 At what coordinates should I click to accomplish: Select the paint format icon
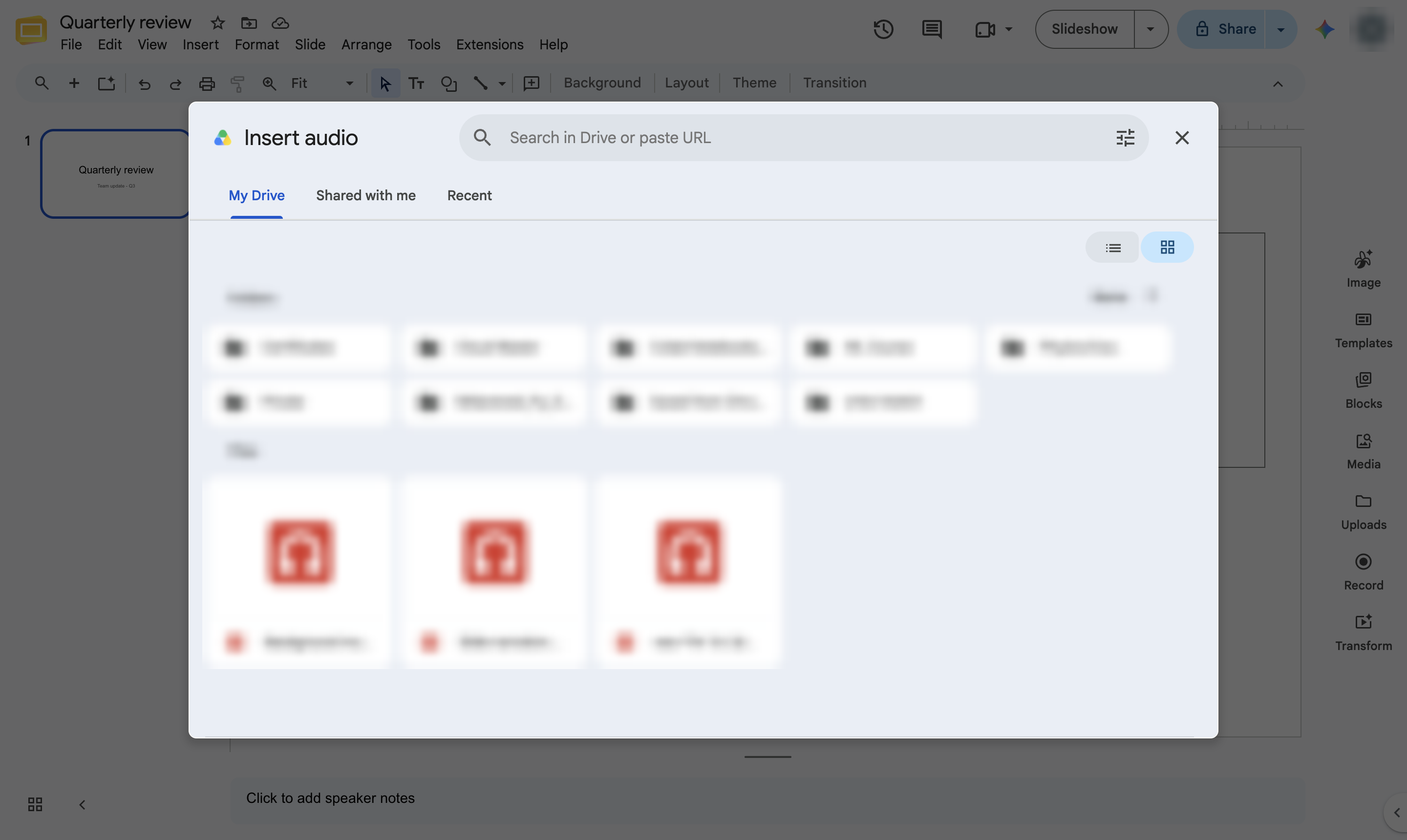(238, 84)
